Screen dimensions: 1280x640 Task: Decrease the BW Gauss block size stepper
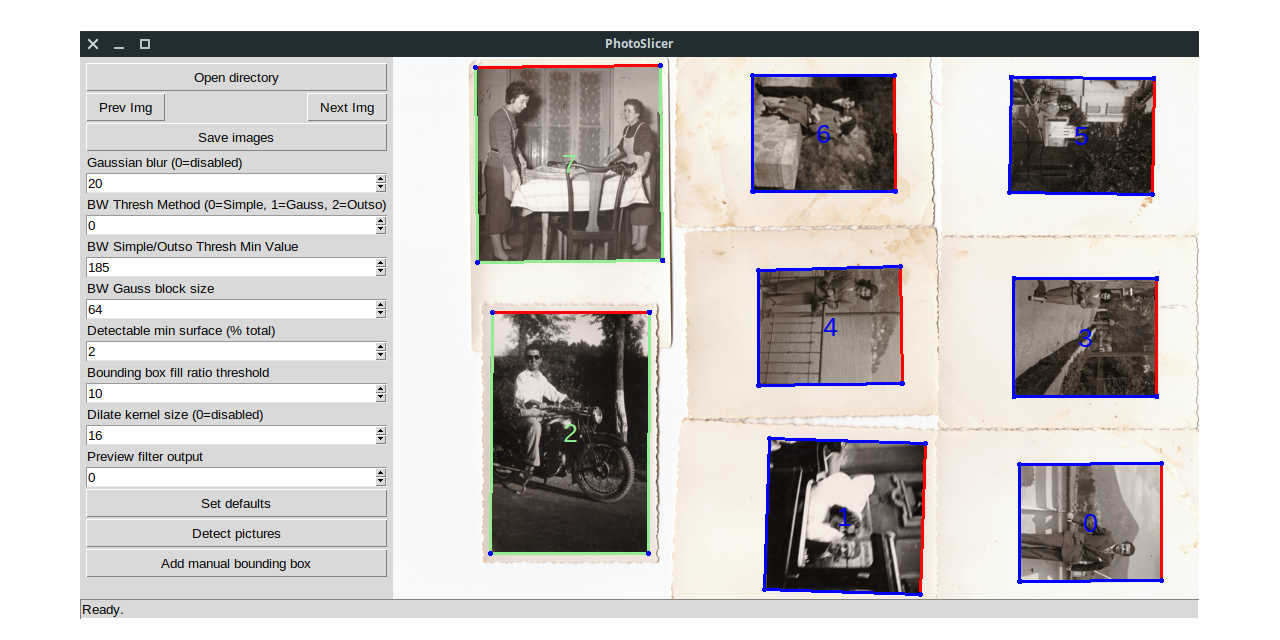coord(381,313)
